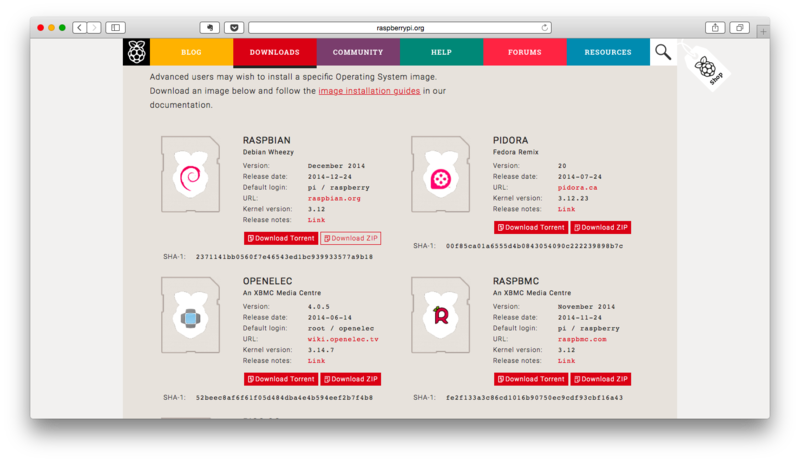Click the PIDORA heading
Screen dimensions: 800x462
coord(510,140)
